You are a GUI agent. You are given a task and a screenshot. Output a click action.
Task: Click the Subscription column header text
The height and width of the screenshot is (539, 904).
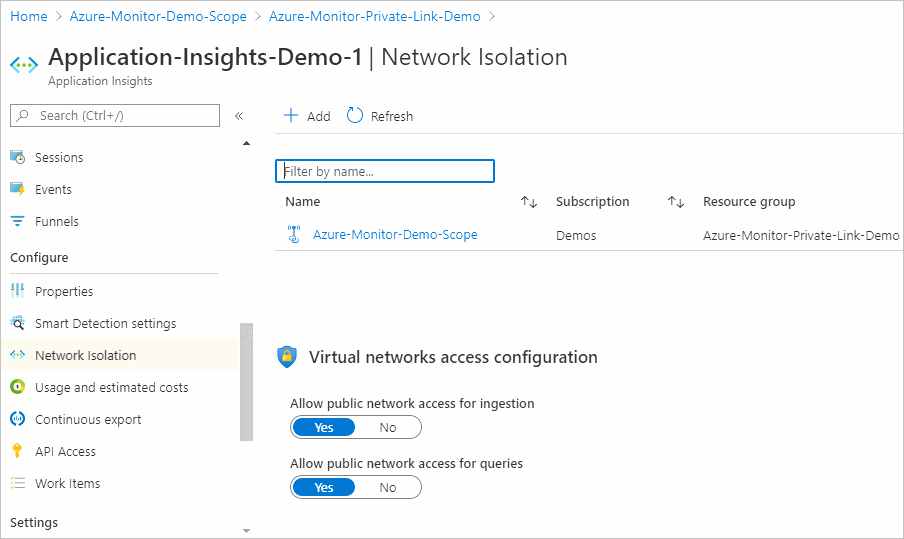pos(592,202)
